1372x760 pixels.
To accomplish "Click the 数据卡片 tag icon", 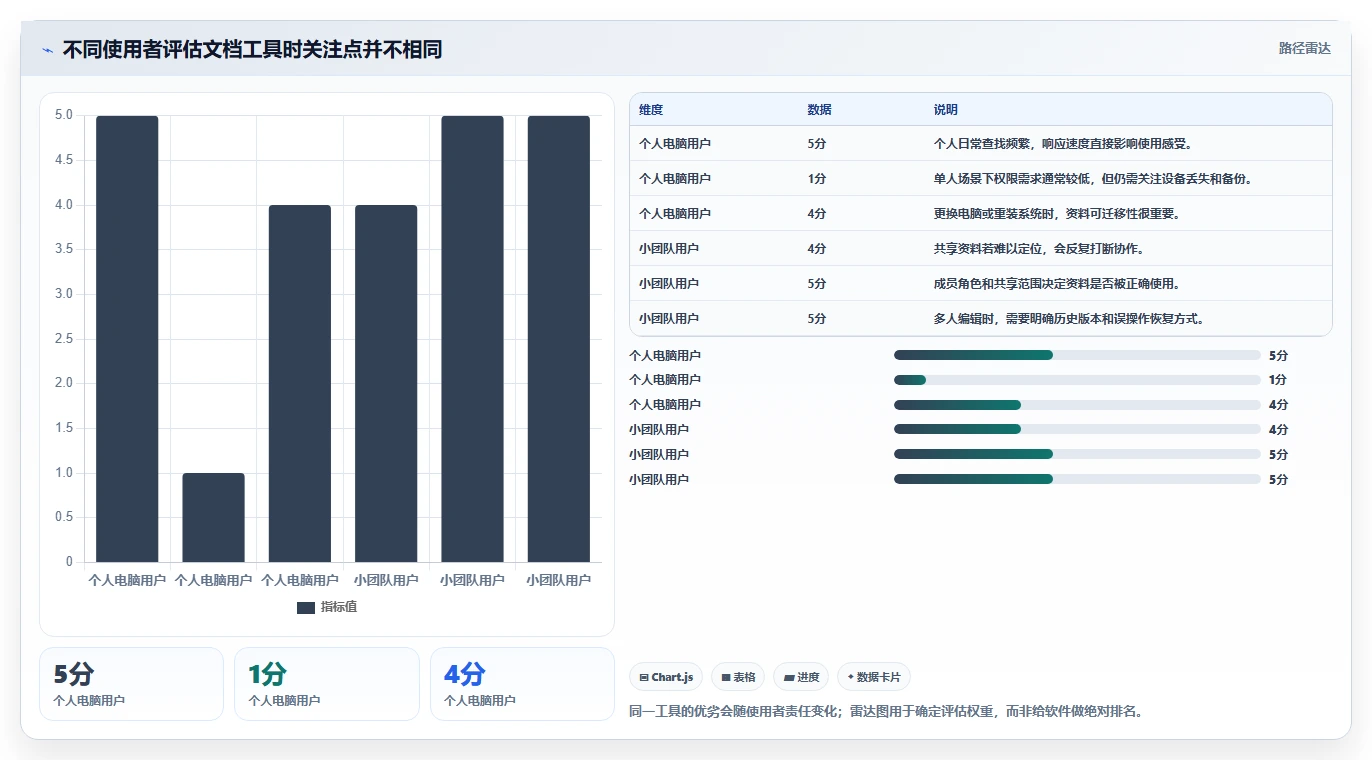I will (851, 678).
